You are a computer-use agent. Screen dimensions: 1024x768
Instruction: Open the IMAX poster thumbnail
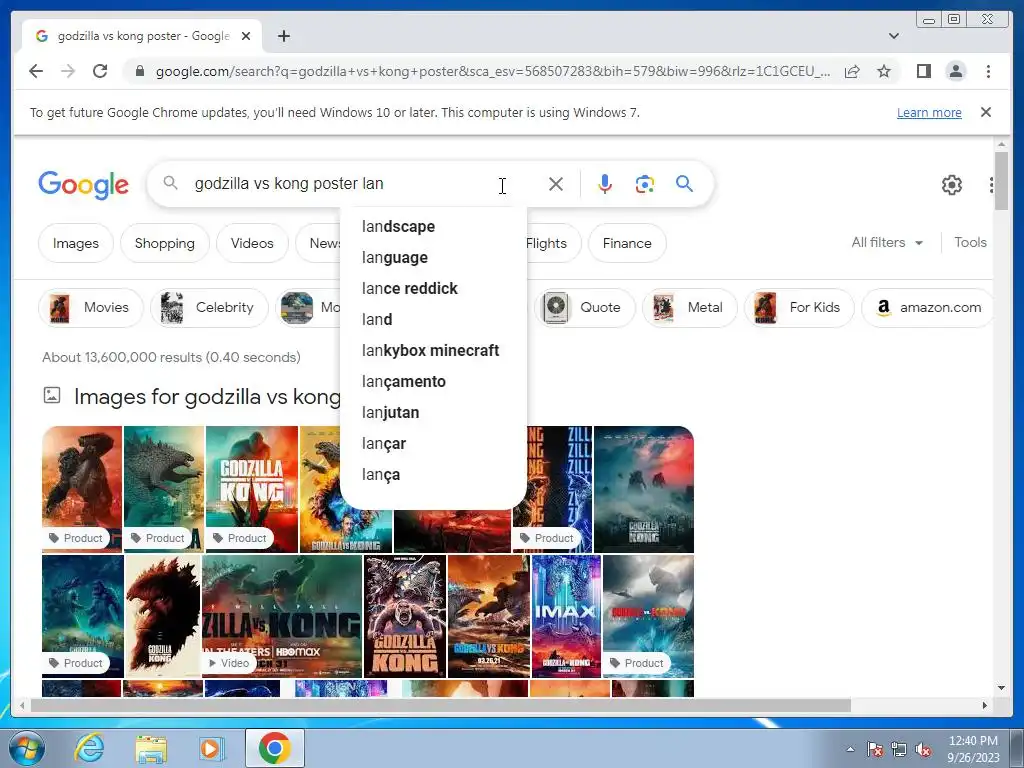[566, 616]
